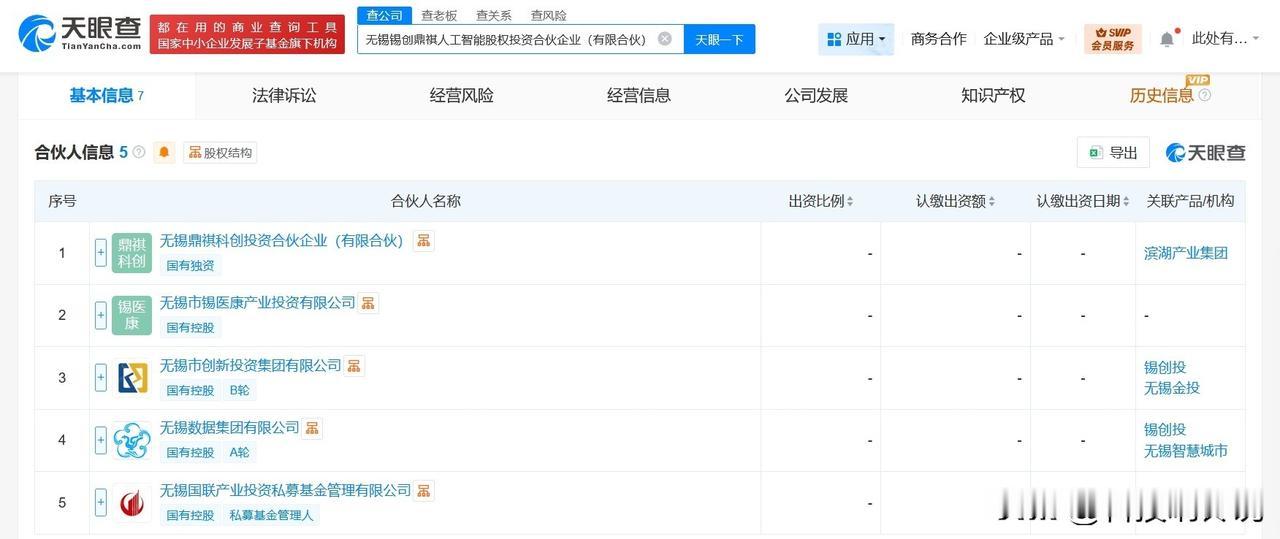Click the 无锡市创新投资集团 company logo
The image size is (1280, 539).
(x=132, y=378)
